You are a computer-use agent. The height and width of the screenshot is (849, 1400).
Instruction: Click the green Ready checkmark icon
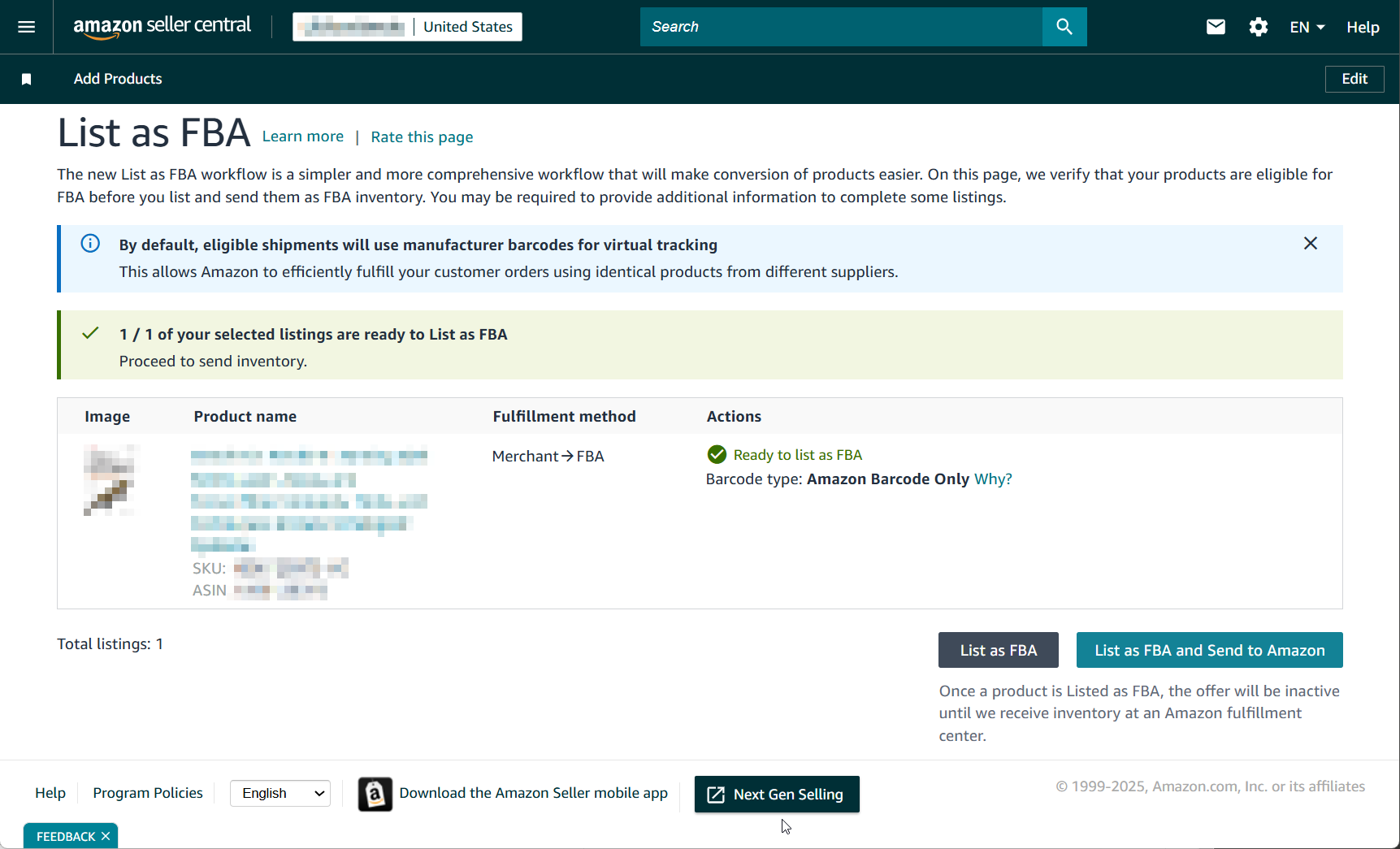pyautogui.click(x=717, y=454)
